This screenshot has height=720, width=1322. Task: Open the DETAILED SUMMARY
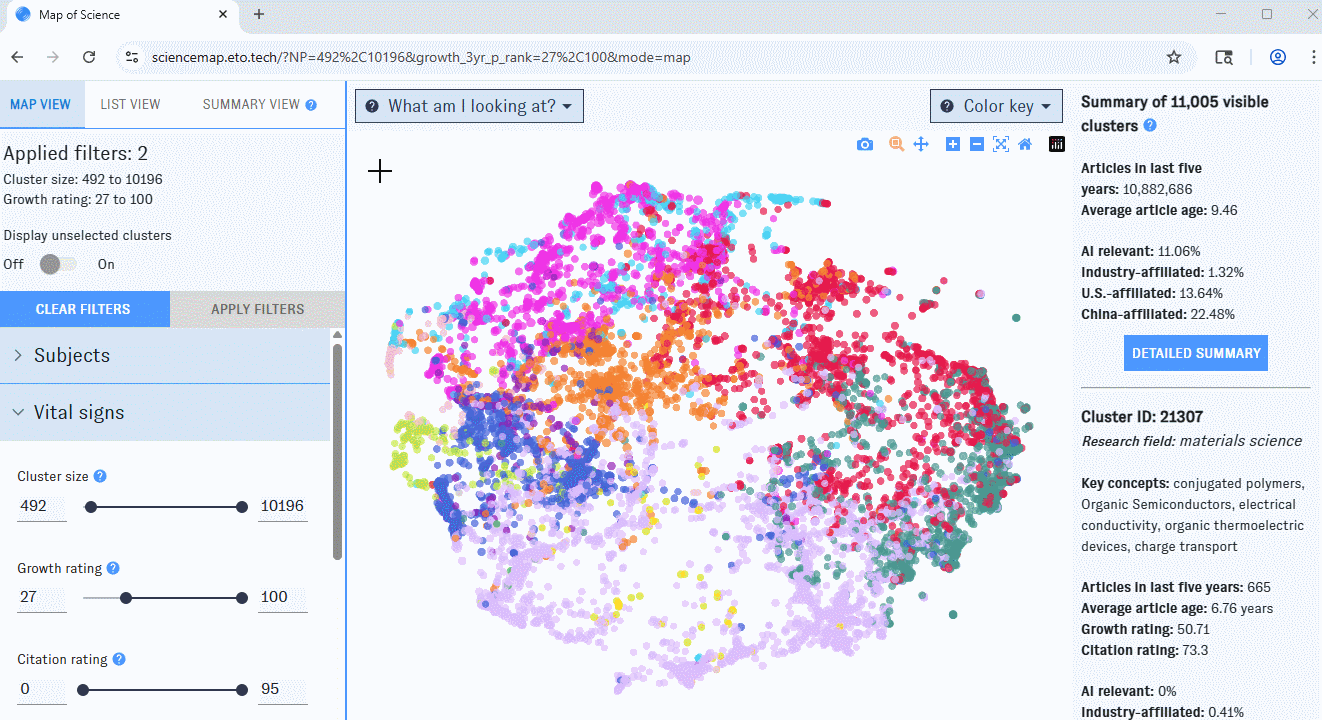tap(1195, 352)
